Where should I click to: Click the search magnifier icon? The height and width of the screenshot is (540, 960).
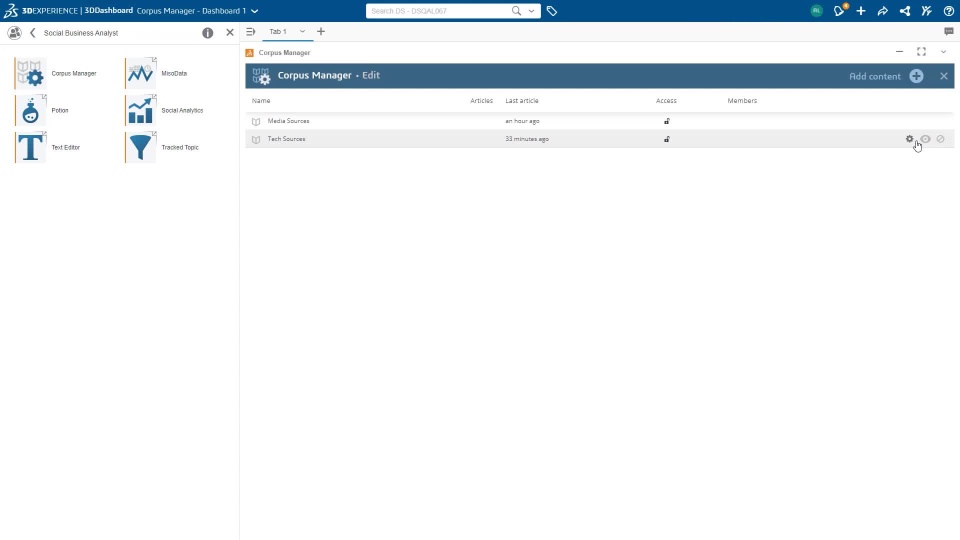coord(516,10)
